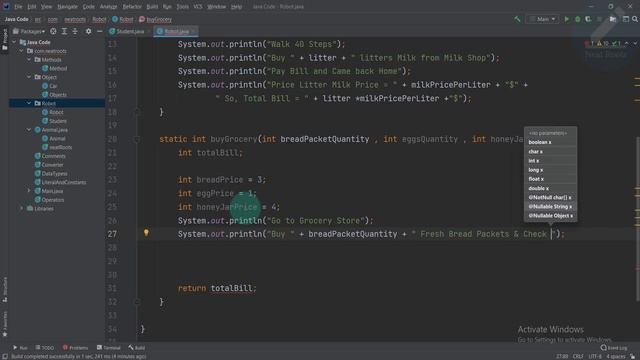Collapse all nodes icon in Project panel
640x360 pixels.
[x=75, y=31]
